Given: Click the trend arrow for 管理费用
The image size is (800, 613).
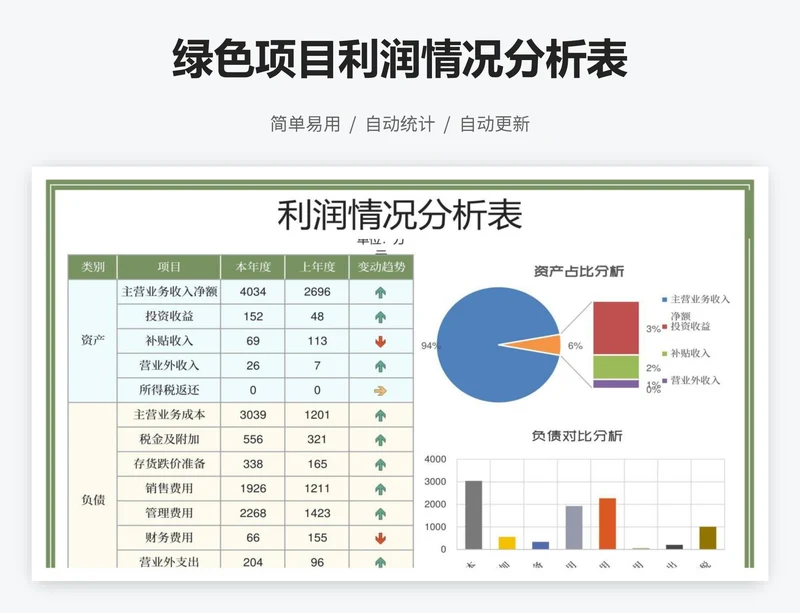Looking at the screenshot, I should [381, 513].
